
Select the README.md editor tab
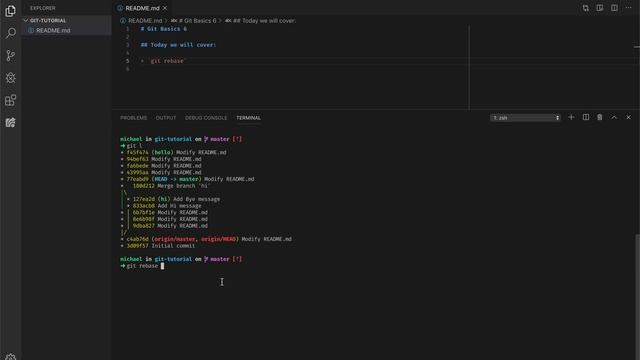tap(142, 8)
